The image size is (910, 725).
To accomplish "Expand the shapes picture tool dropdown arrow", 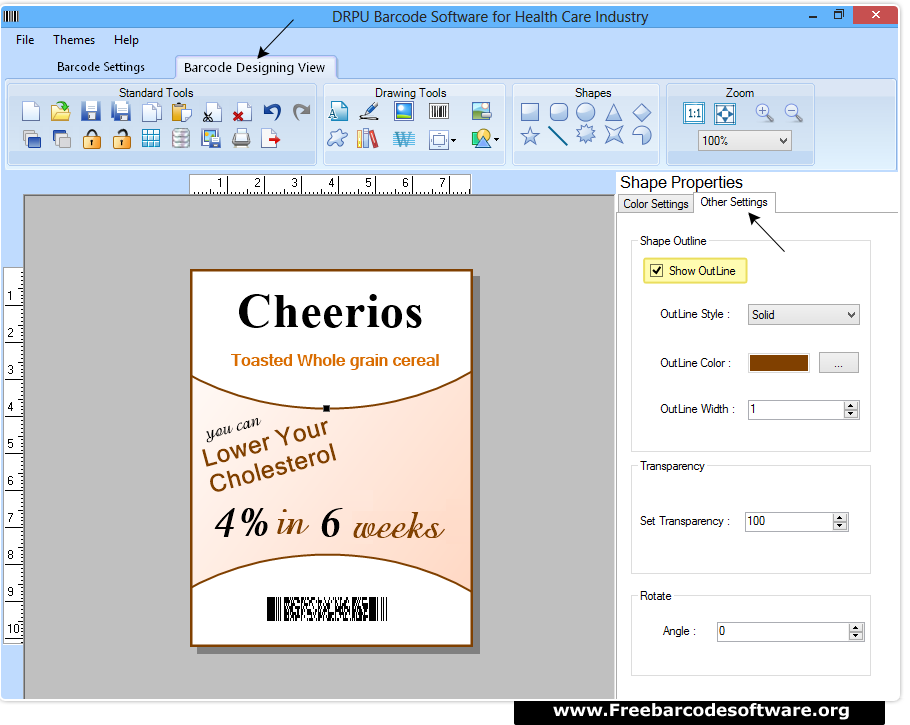I will 496,139.
